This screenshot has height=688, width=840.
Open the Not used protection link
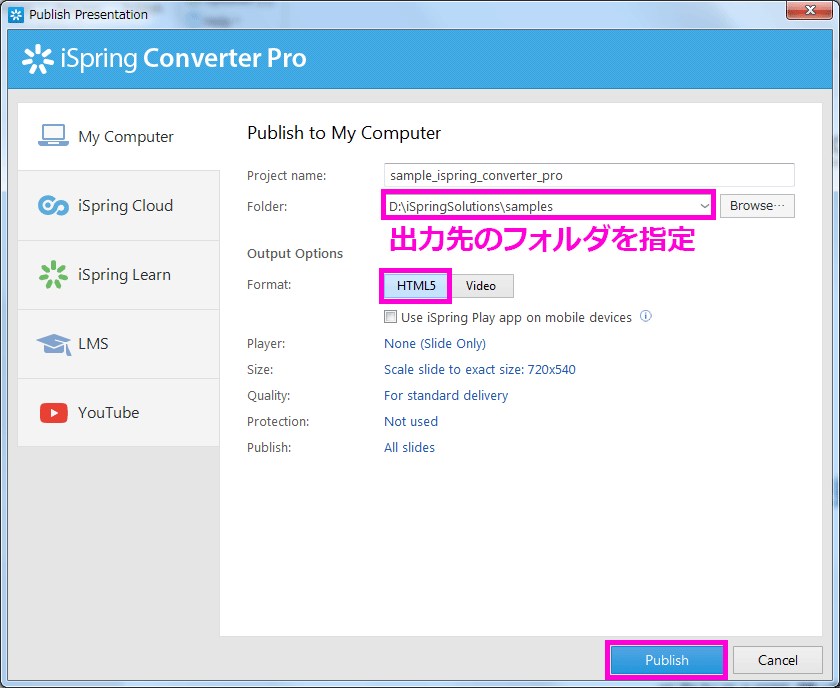click(411, 422)
